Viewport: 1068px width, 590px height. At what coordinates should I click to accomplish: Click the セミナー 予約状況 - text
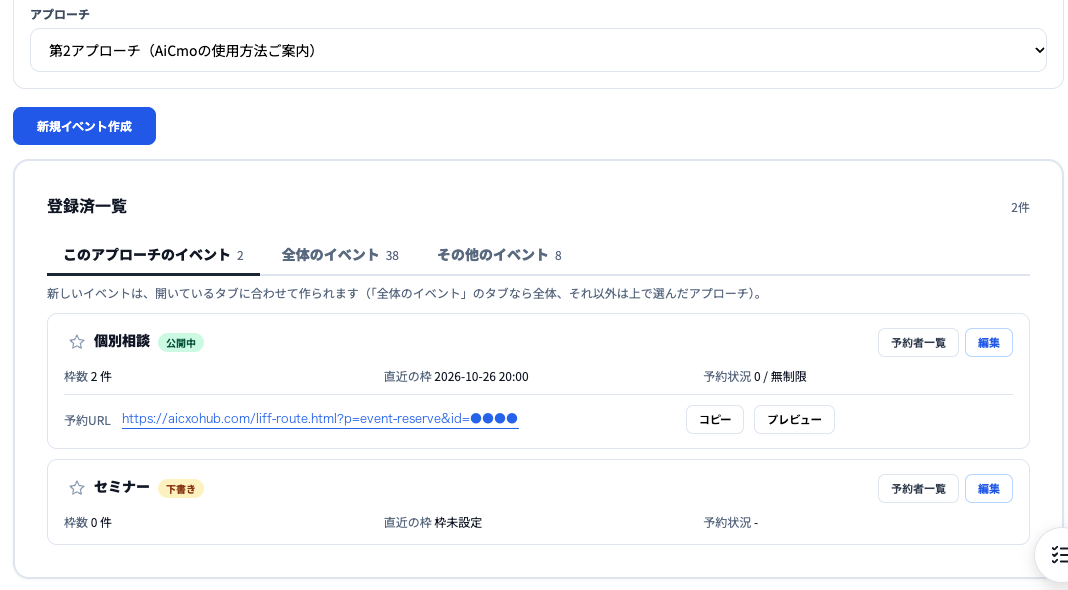click(731, 523)
